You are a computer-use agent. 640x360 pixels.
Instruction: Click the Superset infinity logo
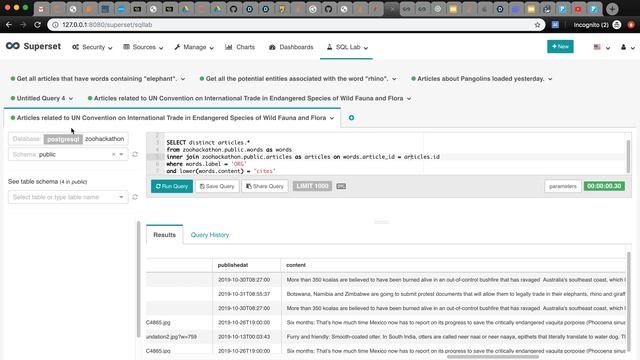[x=13, y=46]
